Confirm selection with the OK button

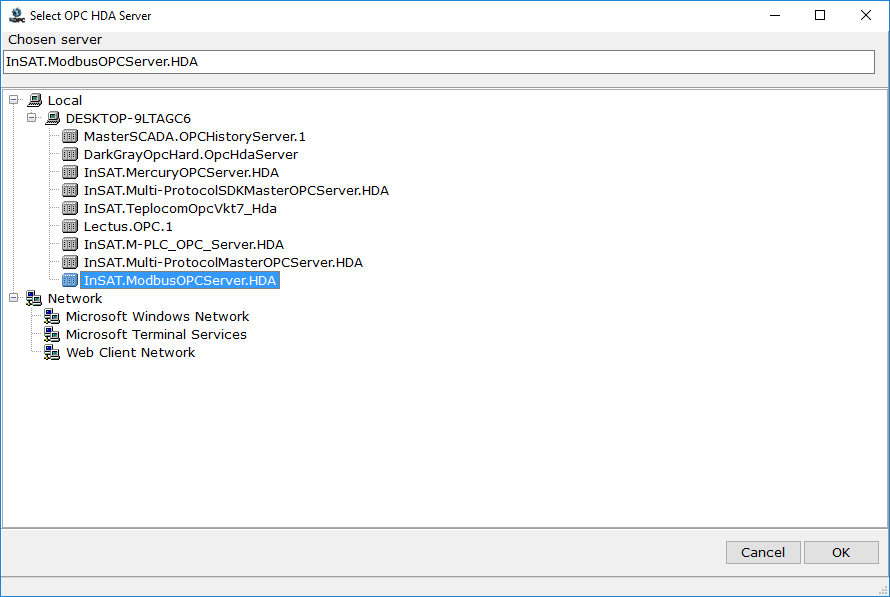coord(841,553)
